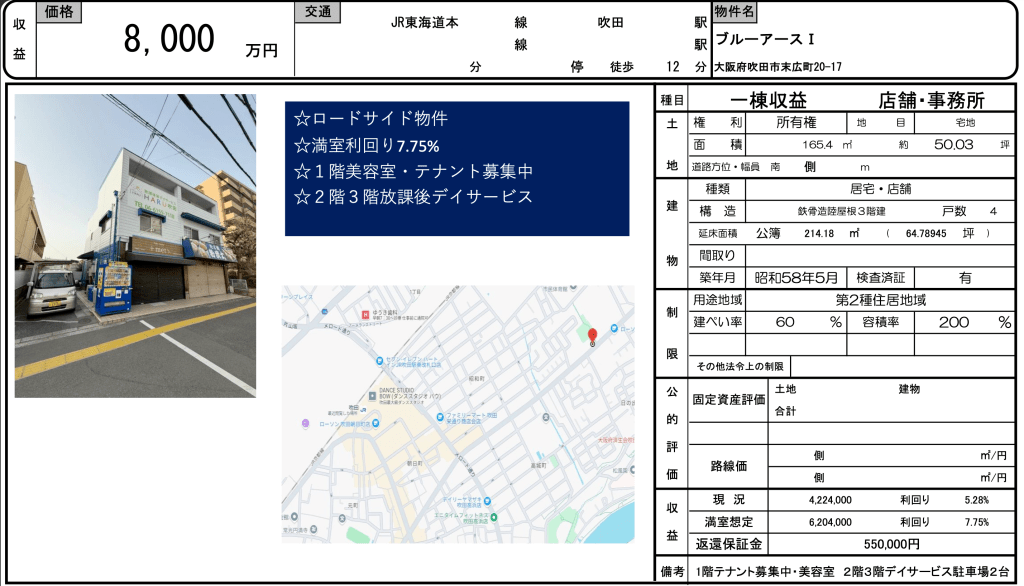
Task: Click the purple marker at the map's left edge
Action: [306, 423]
